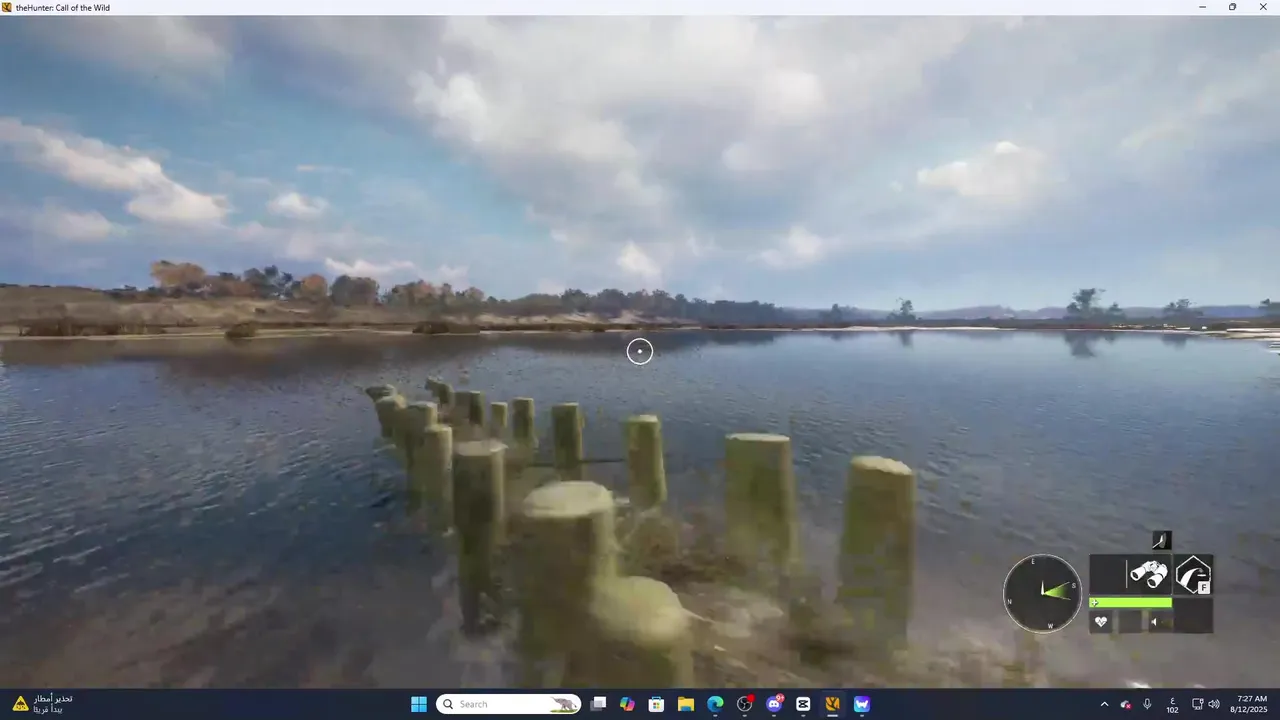The width and height of the screenshot is (1280, 720).
Task: Click the HUD compass dial
Action: click(x=1043, y=593)
